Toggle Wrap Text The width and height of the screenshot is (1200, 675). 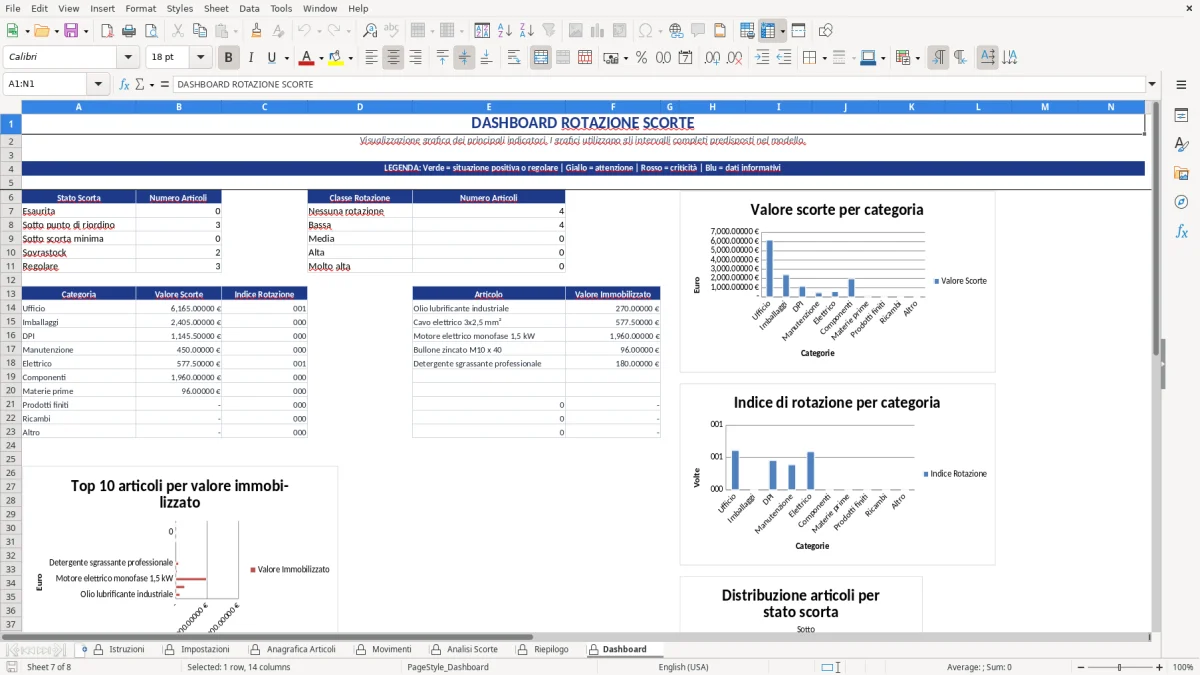(514, 58)
